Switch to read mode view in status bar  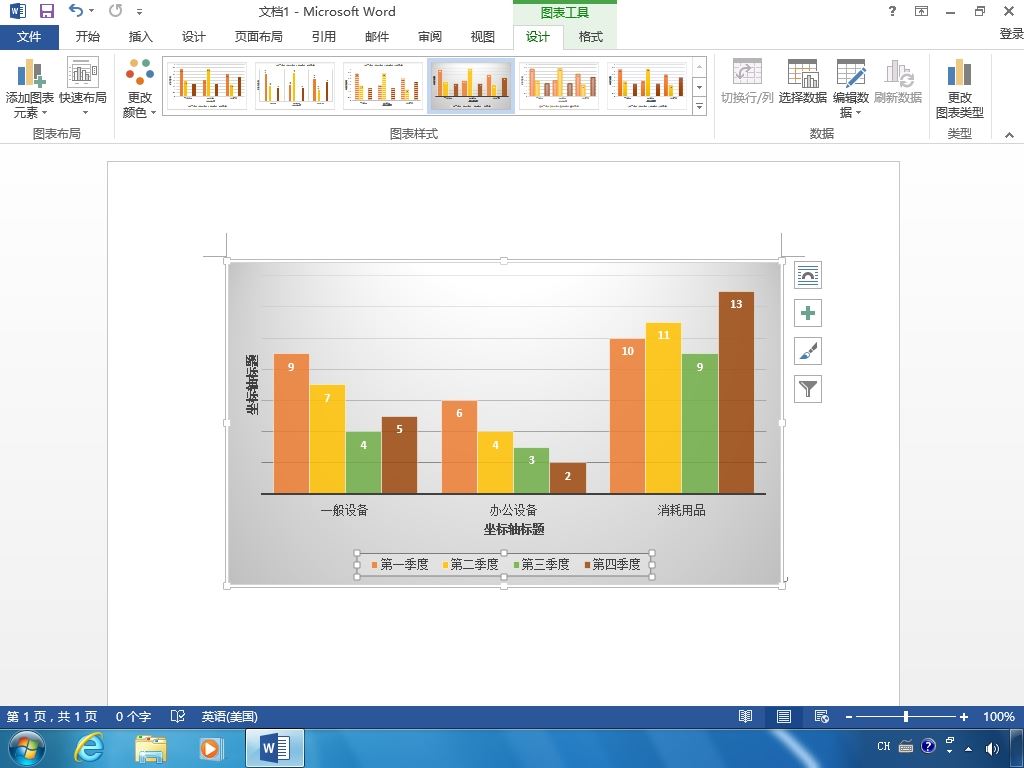(745, 716)
